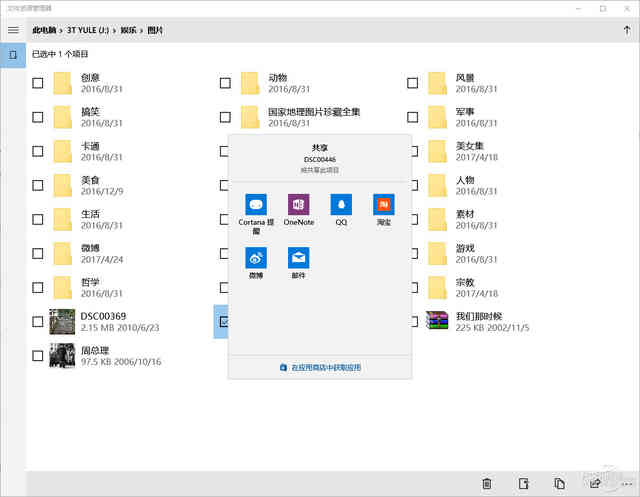Share to Cortana Reminders app
The width and height of the screenshot is (640, 497).
(256, 205)
